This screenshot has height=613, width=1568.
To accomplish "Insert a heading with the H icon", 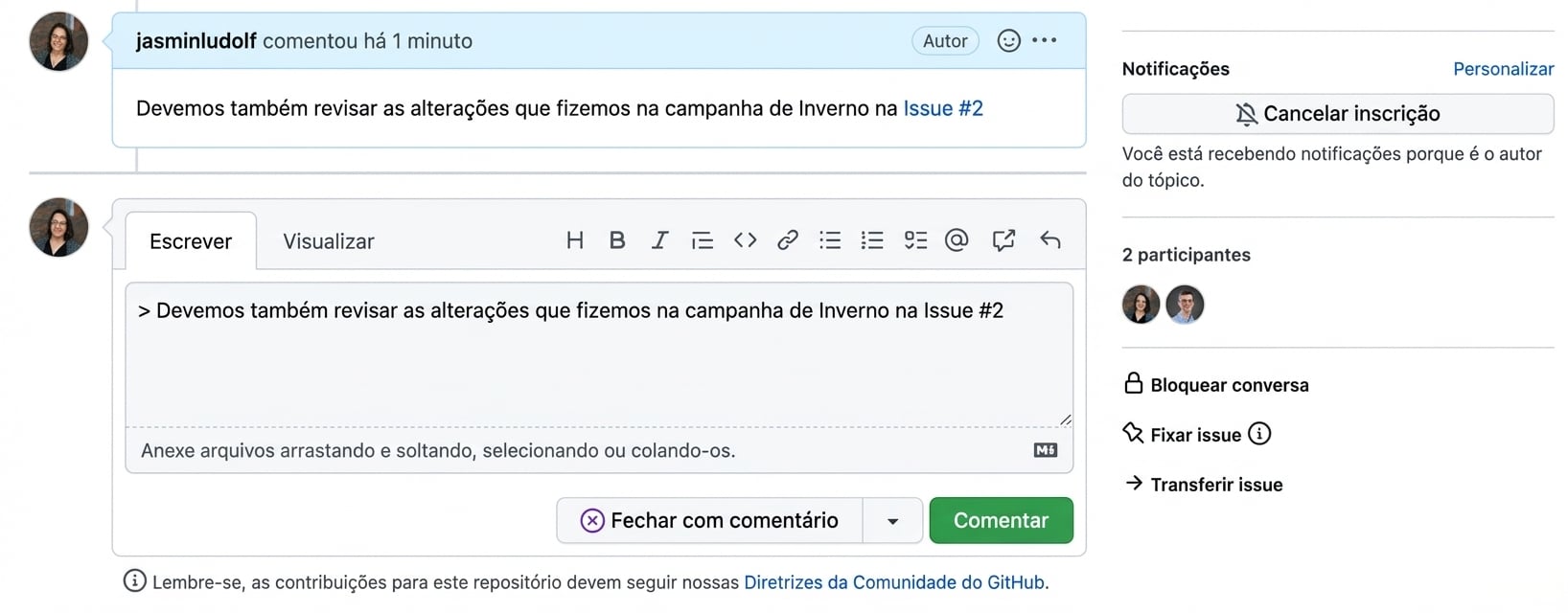I will pos(574,240).
